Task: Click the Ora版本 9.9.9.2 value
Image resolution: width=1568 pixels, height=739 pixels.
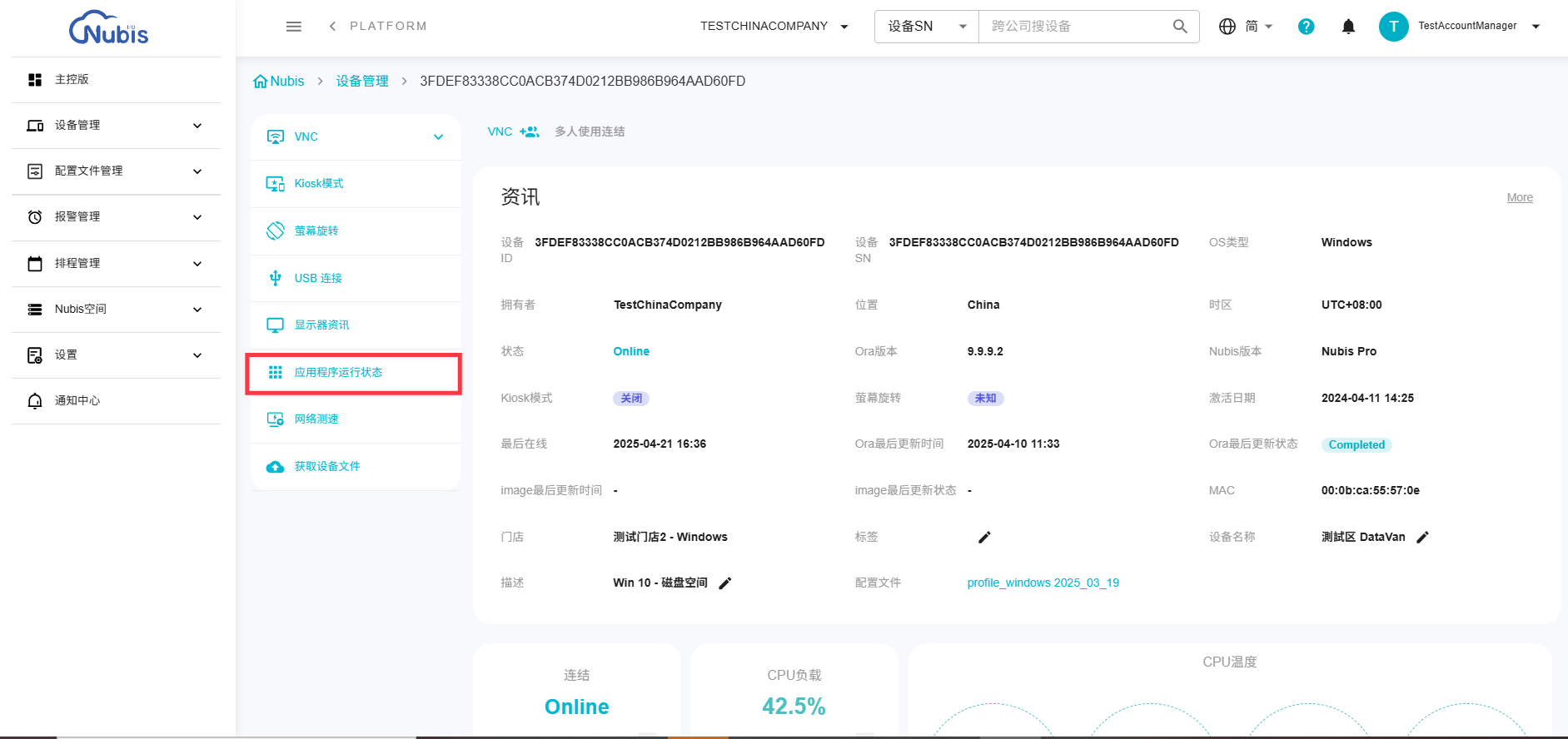Action: pos(985,352)
